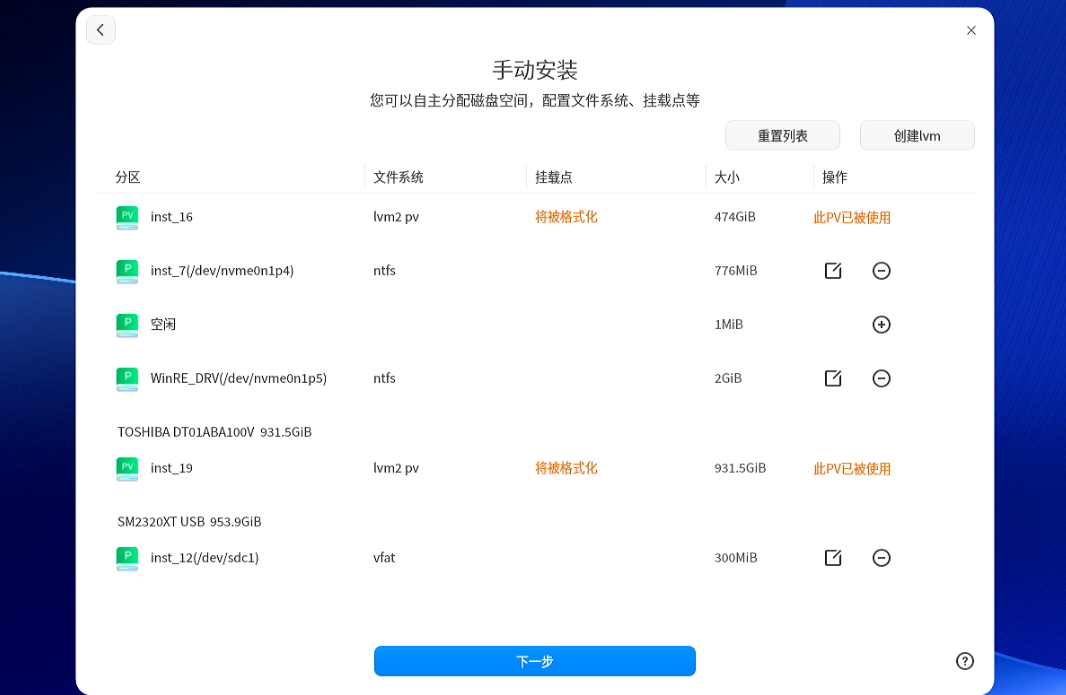Click 重置列表 to reset the list
This screenshot has height=695, width=1066.
(x=783, y=136)
